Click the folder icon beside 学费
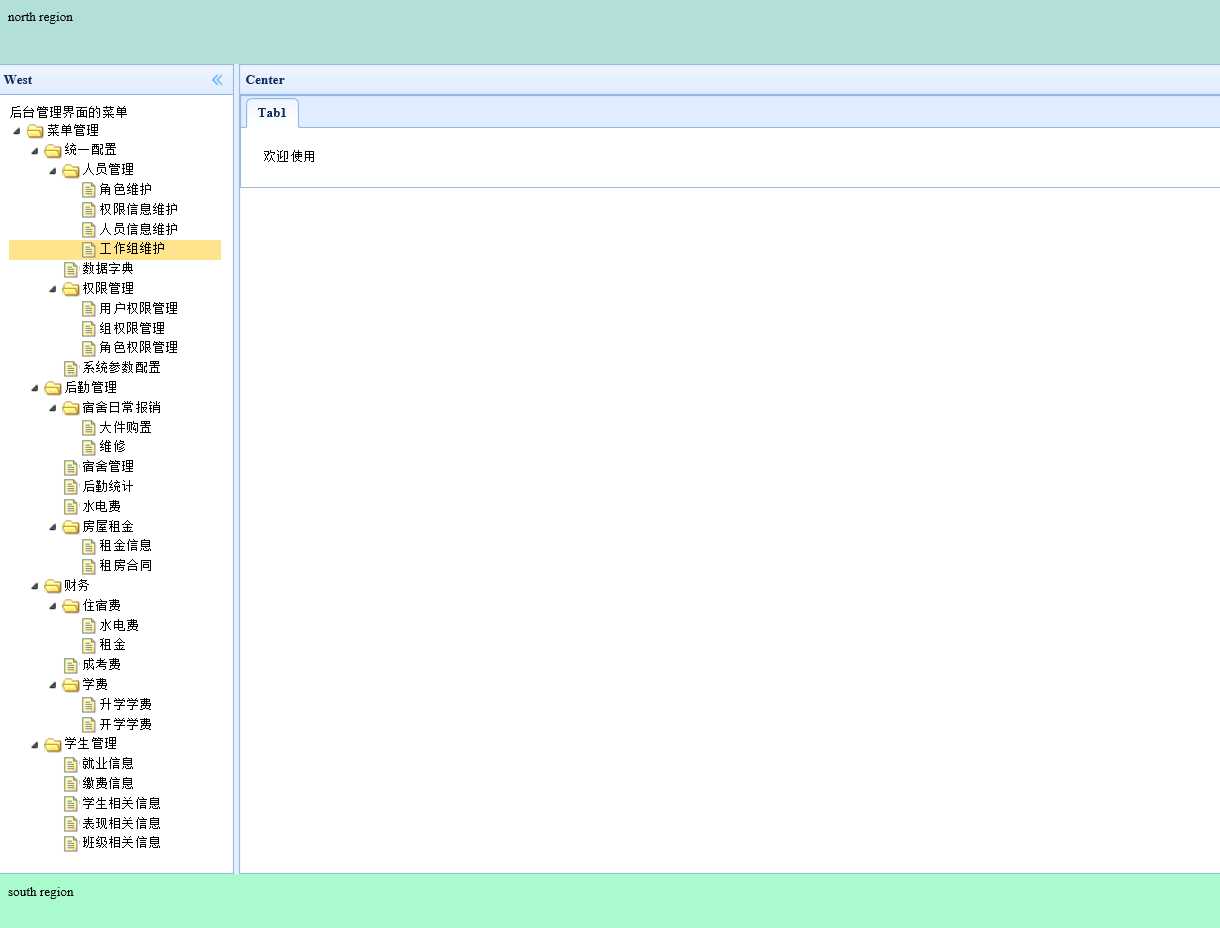Screen dimensions: 1220x928 [70, 685]
